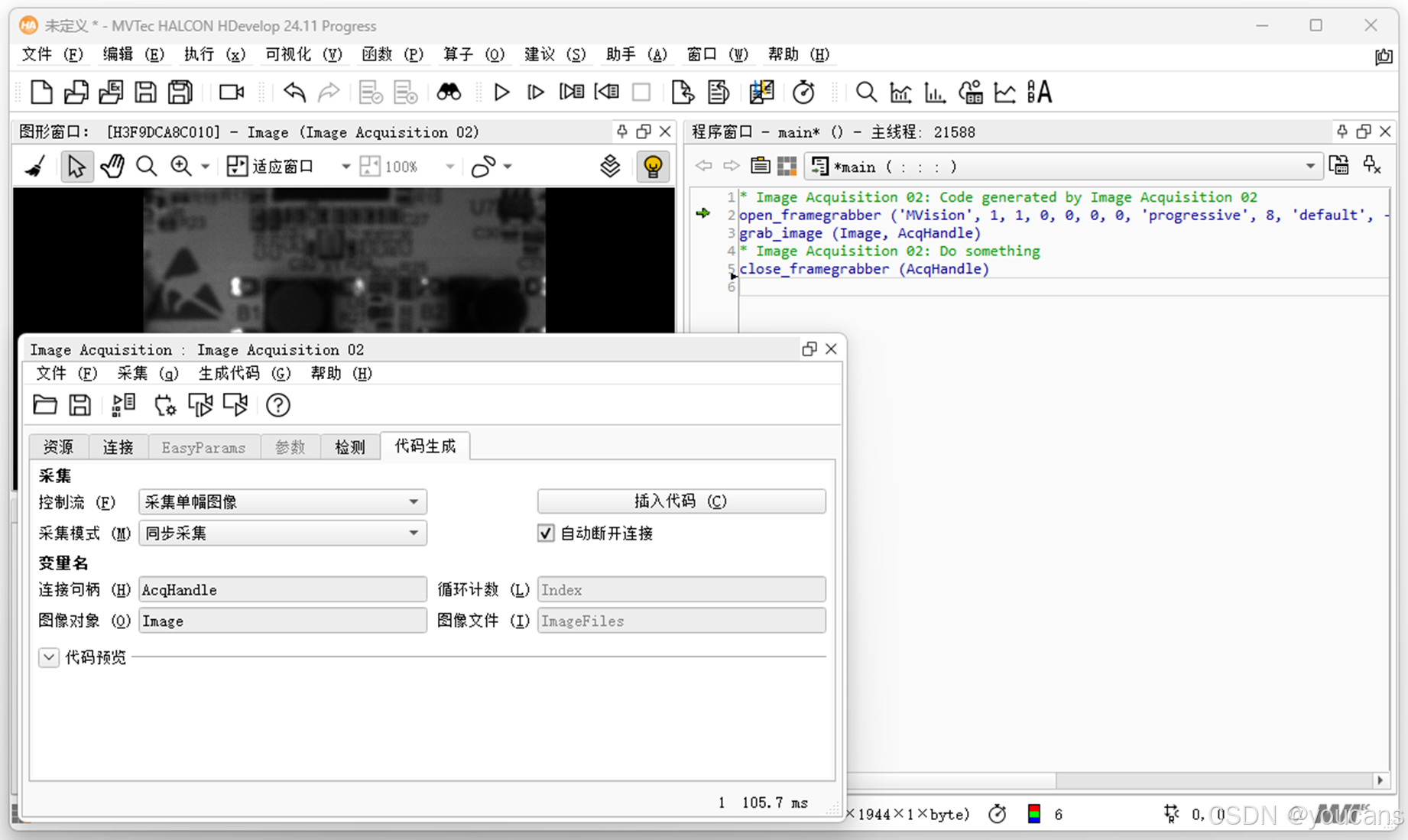Click the 插入代码 (C) button
Image resolution: width=1408 pixels, height=840 pixels.
[681, 501]
